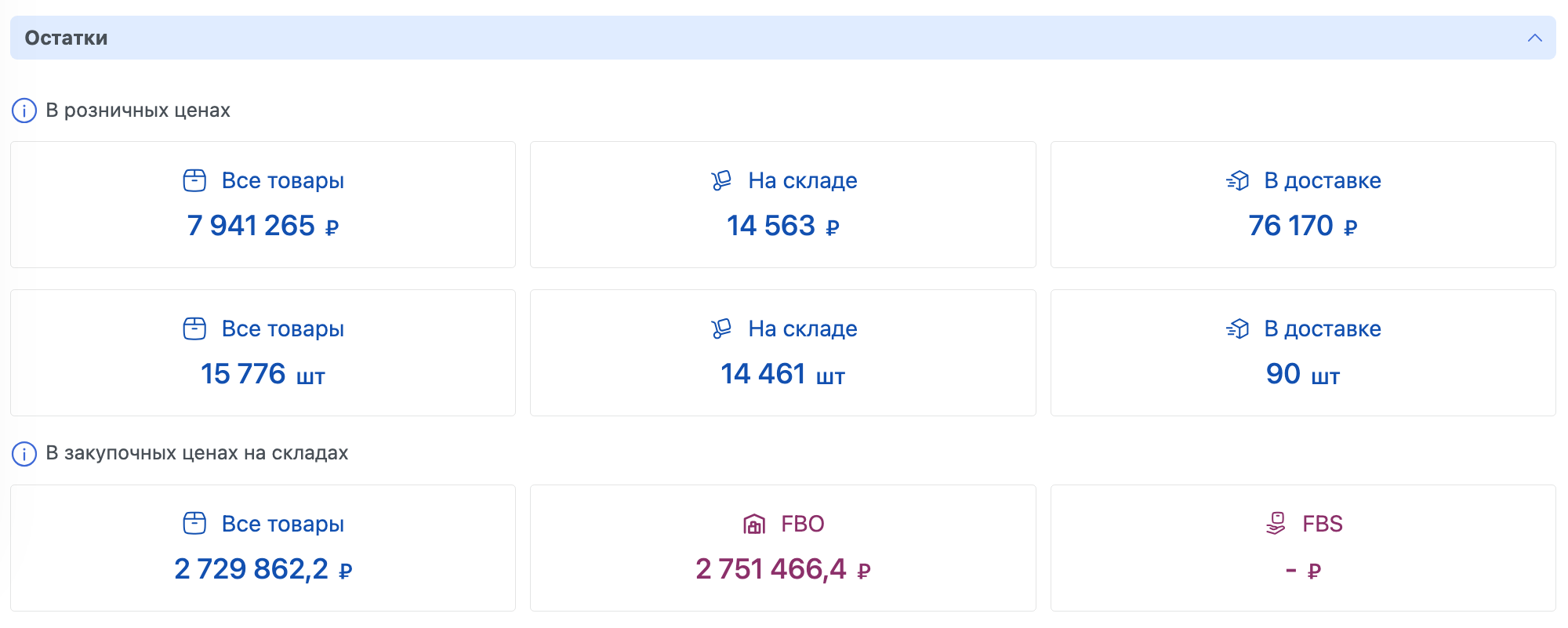Viewport: 1568px width, 628px height.
Task: Click trolley icon on 14 461 шт card
Action: 721,329
